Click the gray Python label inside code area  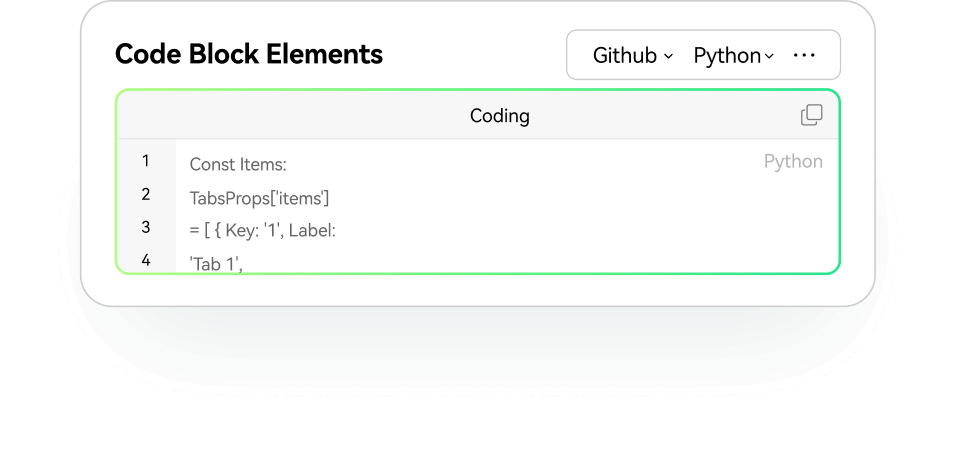pos(793,162)
